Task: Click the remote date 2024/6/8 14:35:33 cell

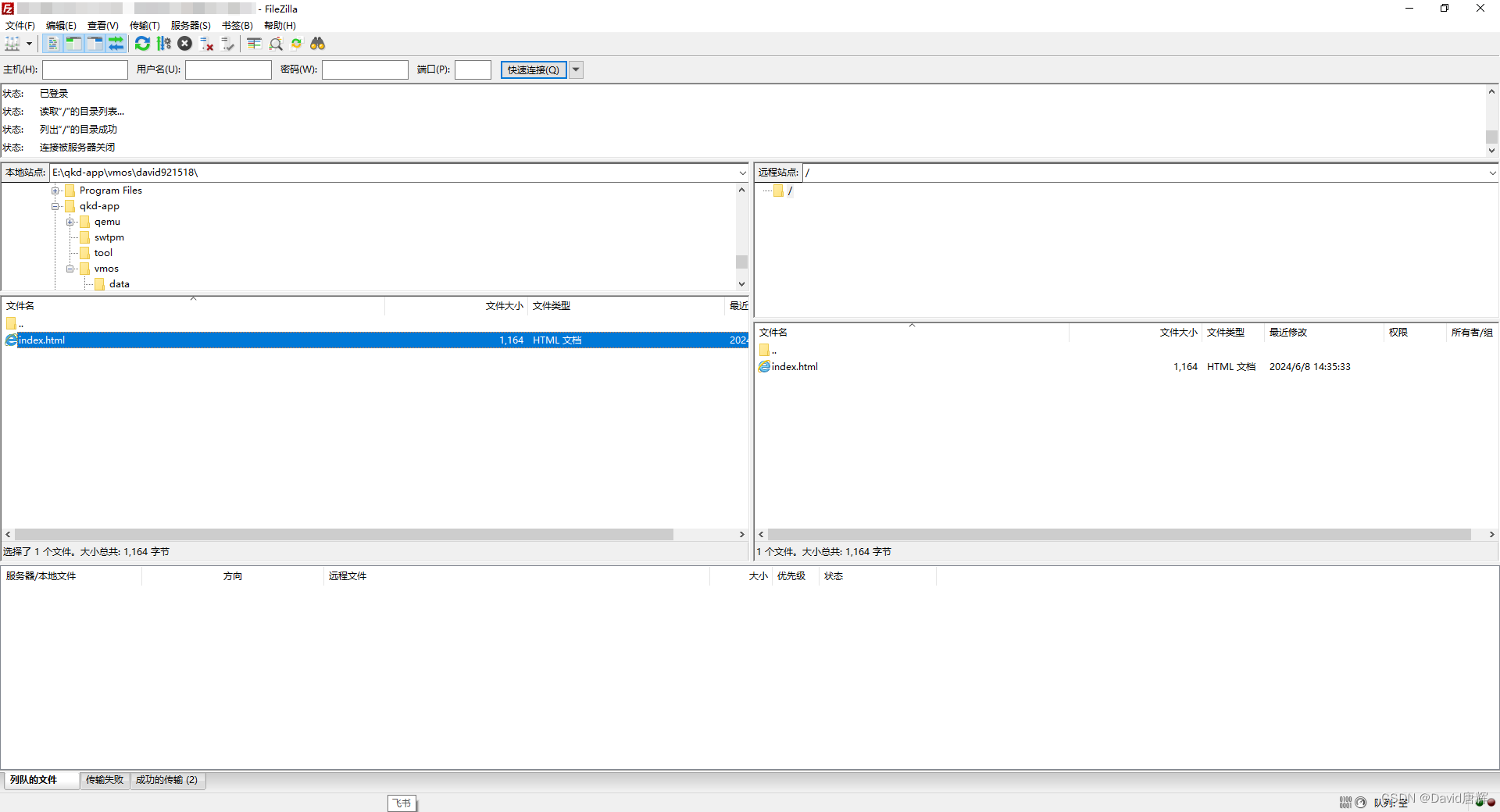Action: [x=1309, y=367]
